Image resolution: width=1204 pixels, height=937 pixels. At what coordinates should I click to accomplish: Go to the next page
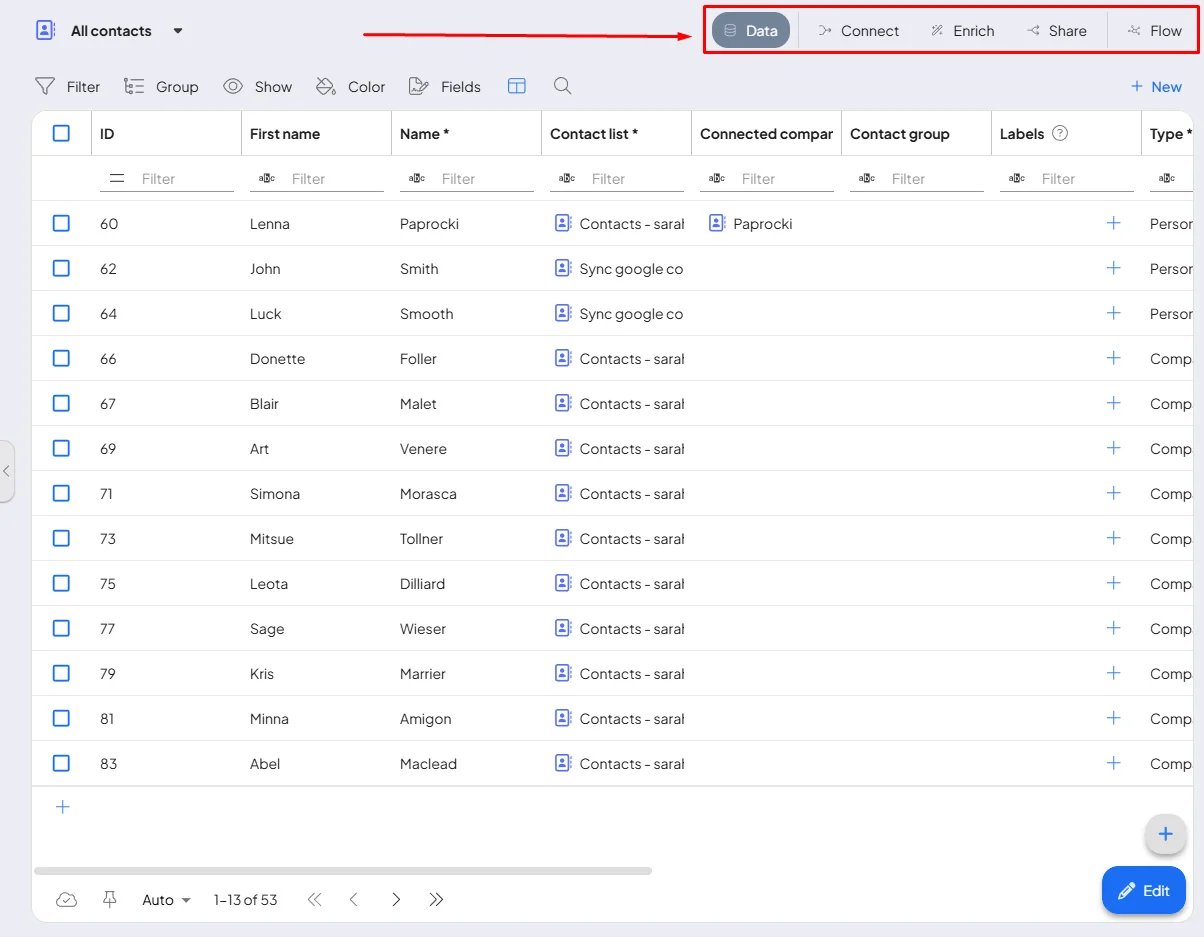(x=396, y=900)
